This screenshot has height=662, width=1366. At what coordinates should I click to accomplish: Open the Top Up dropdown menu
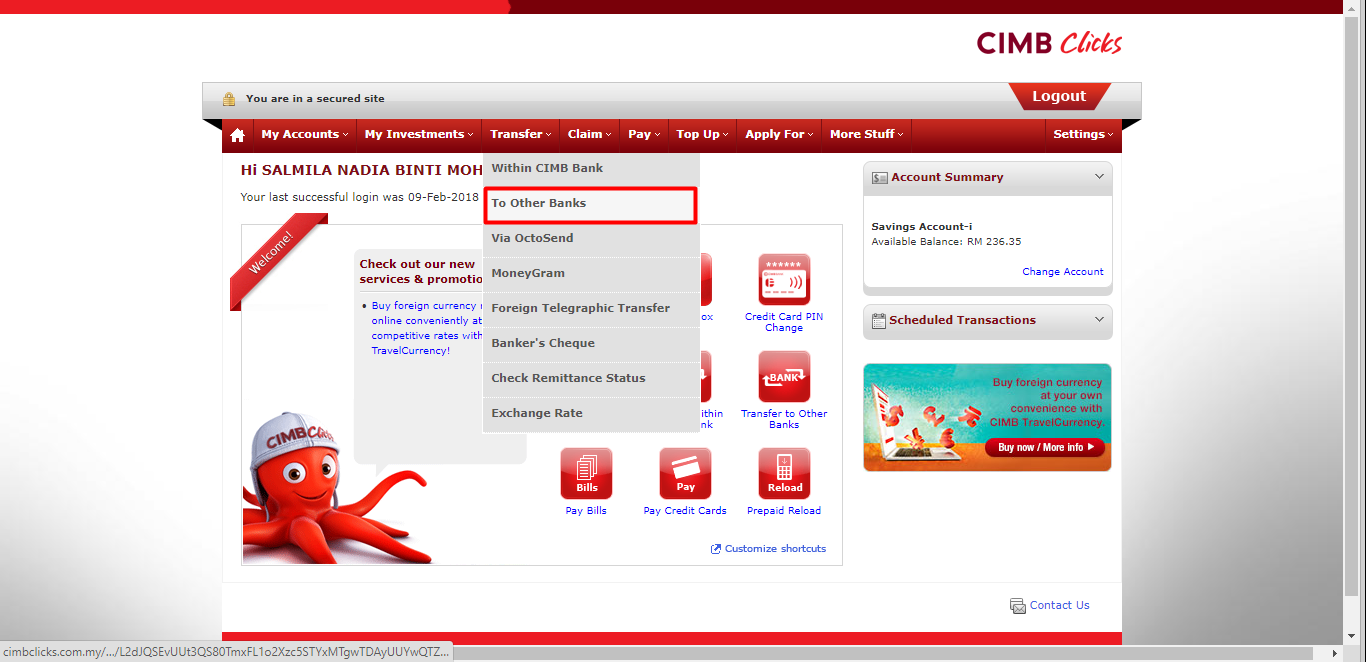702,134
